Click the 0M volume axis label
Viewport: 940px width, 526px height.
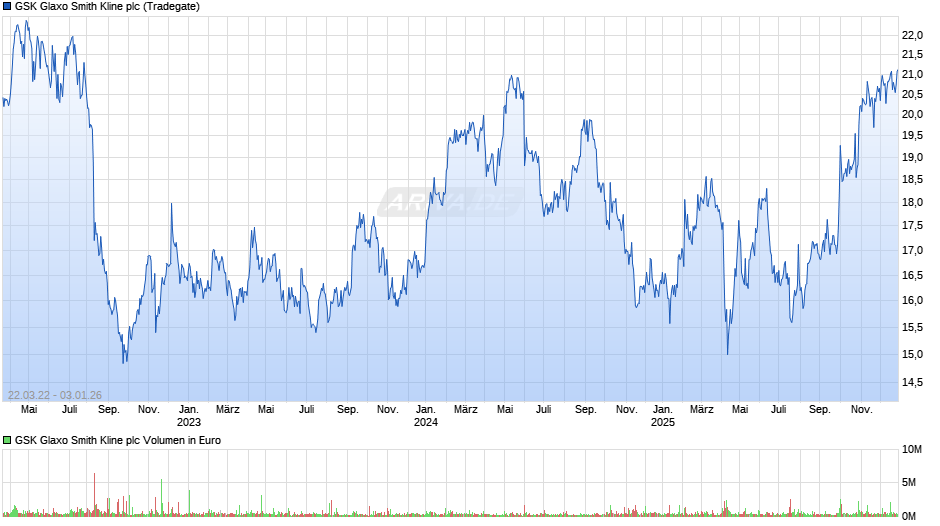tap(909, 516)
